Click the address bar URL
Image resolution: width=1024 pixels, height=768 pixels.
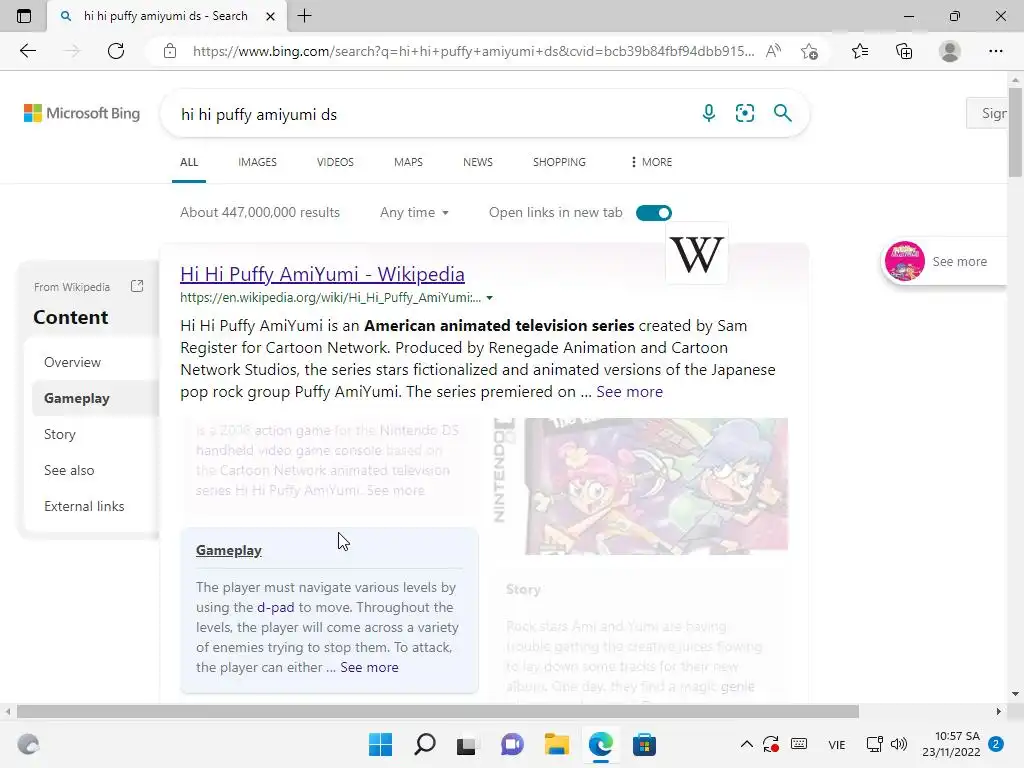(x=473, y=51)
